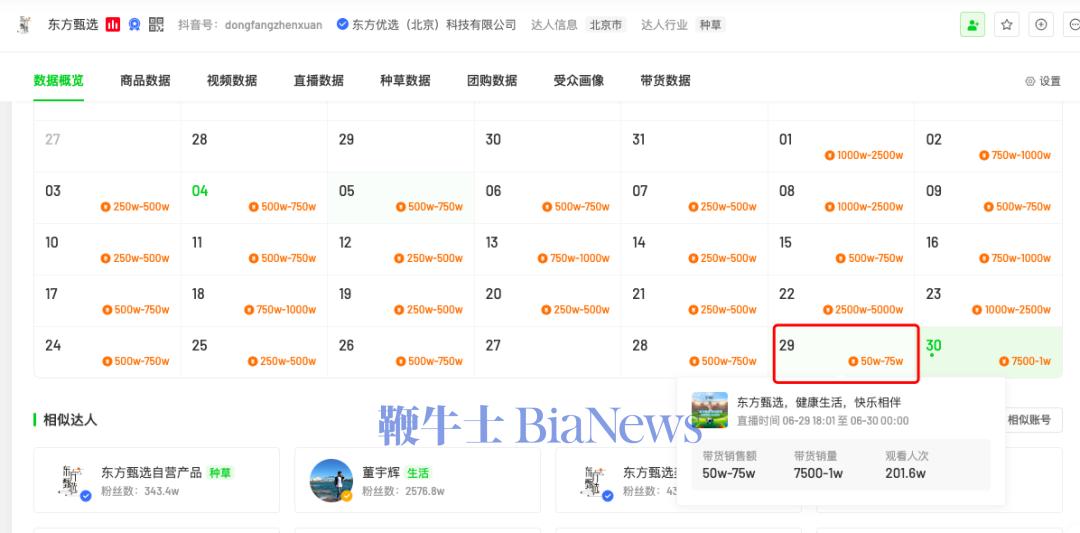Select calendar day 05 with 500w-750w
This screenshot has height=533, width=1080.
coord(401,198)
